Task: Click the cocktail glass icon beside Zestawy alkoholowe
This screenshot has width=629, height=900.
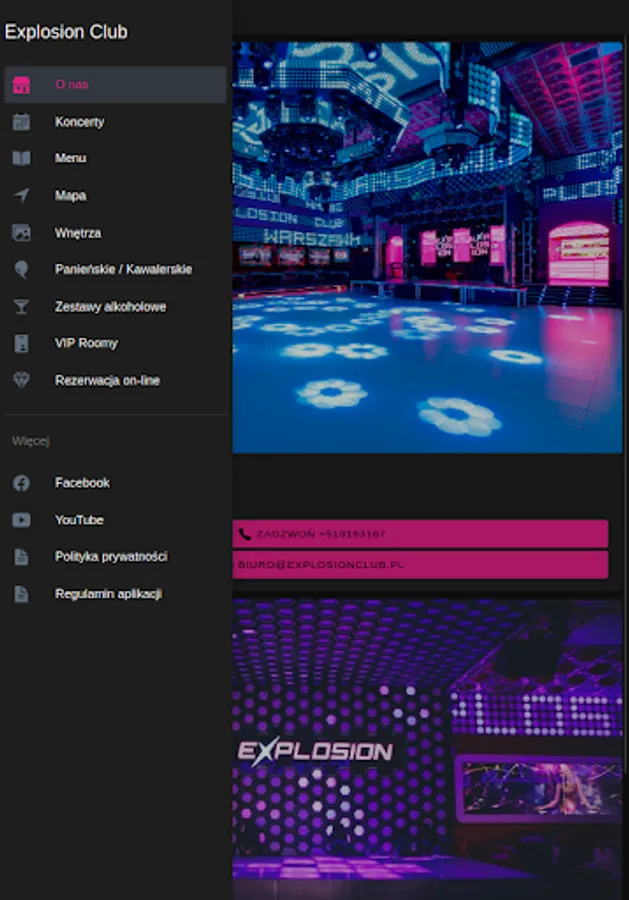Action: click(x=21, y=307)
